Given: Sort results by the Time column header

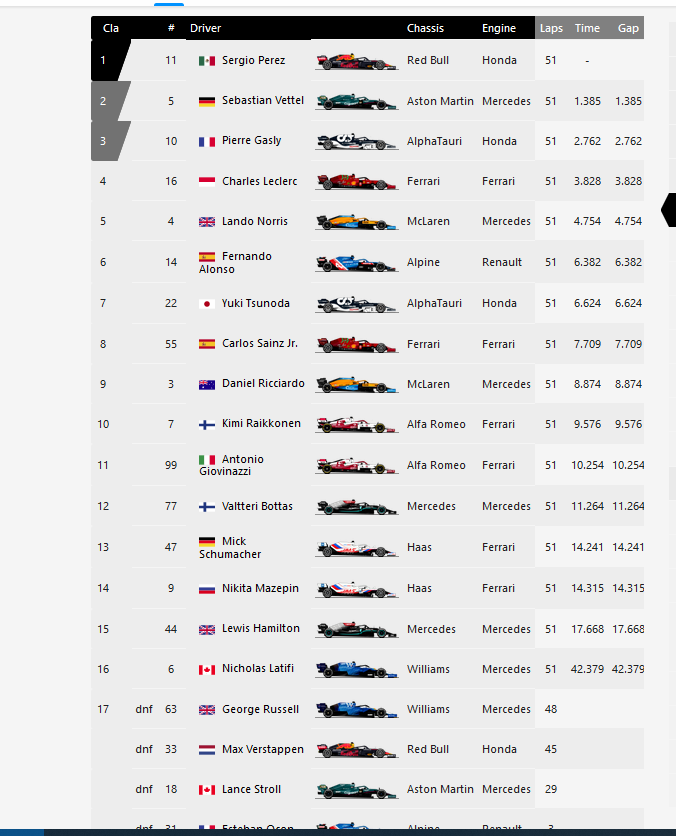Looking at the screenshot, I should coord(587,28).
